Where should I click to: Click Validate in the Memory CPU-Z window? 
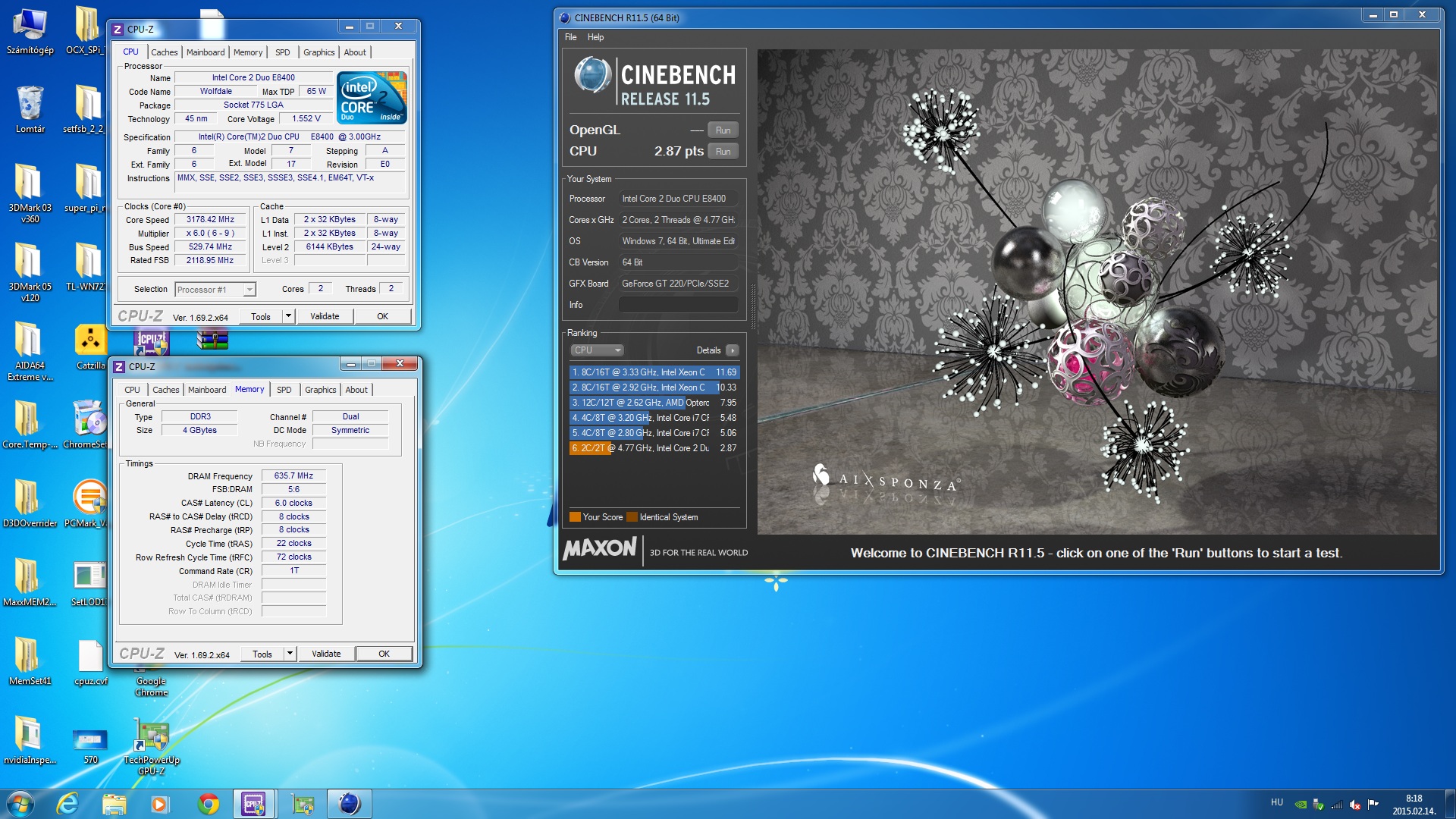pyautogui.click(x=326, y=654)
